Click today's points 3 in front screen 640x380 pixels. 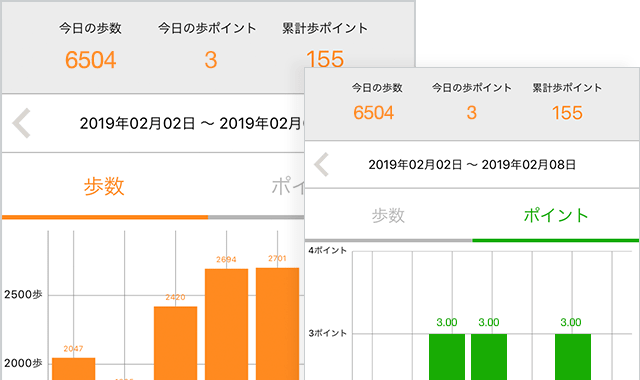tap(472, 113)
